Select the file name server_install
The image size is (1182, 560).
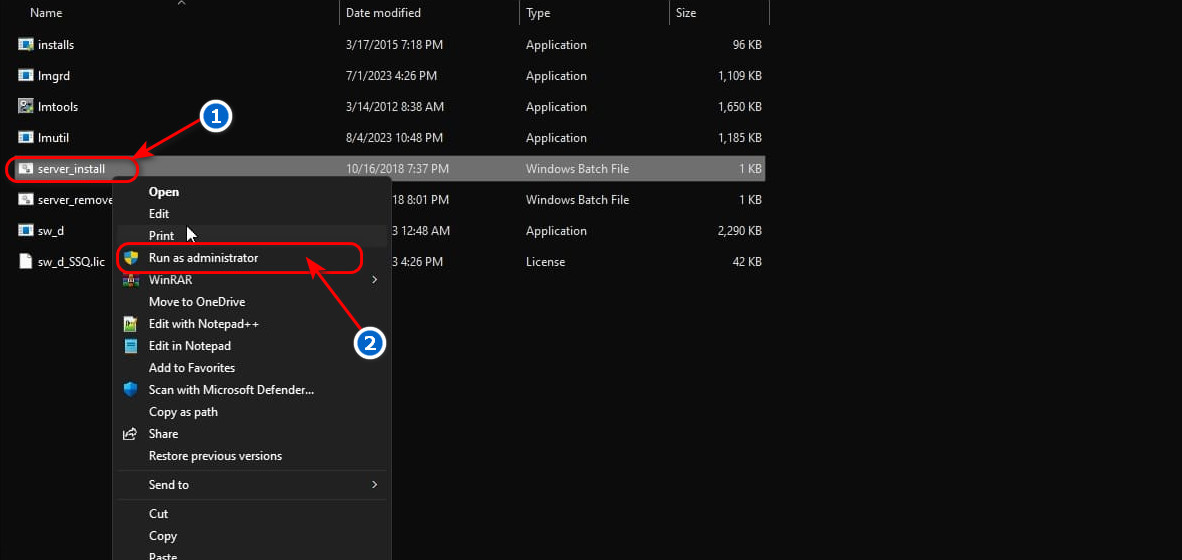[72, 169]
